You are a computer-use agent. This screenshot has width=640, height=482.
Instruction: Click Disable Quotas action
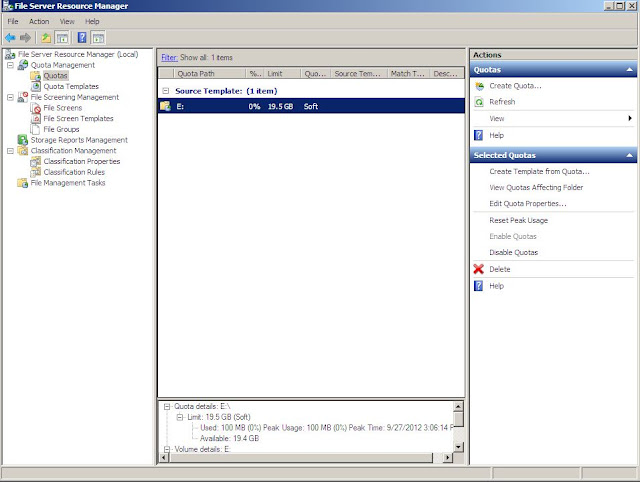click(513, 252)
